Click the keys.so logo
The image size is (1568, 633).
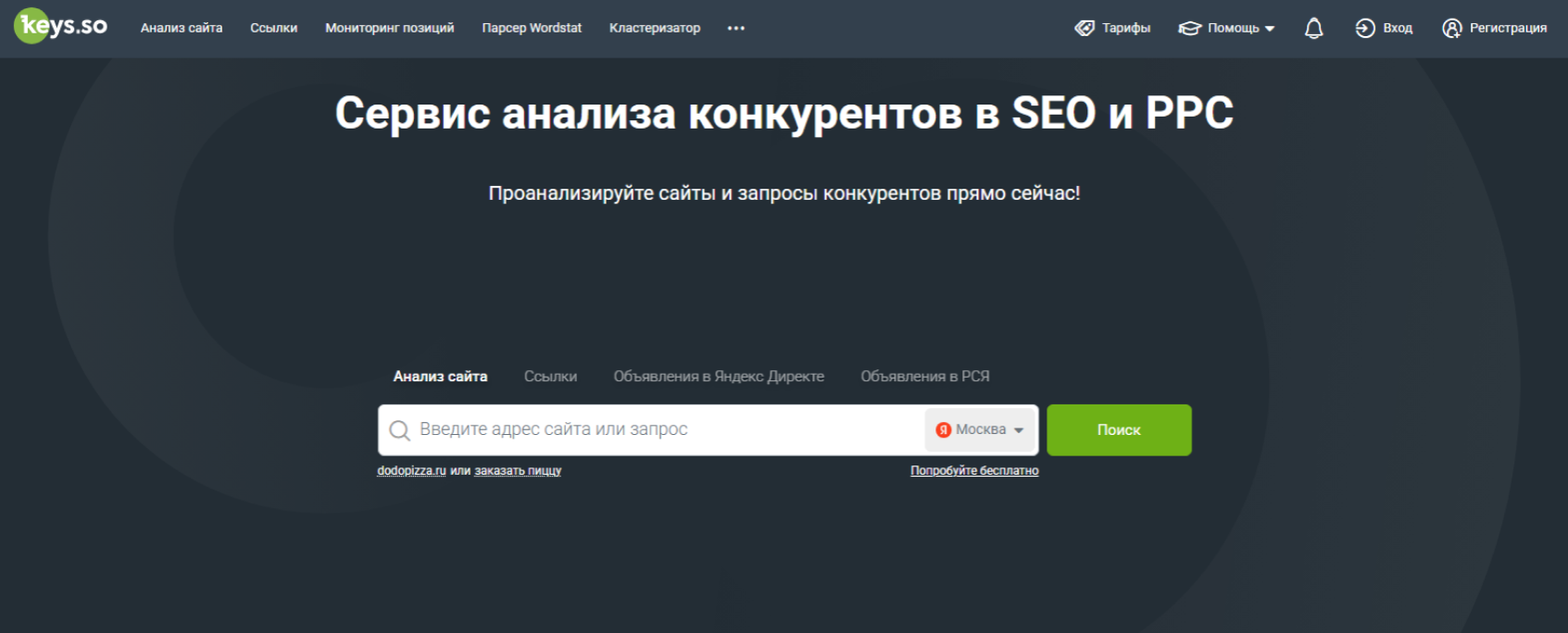point(61,26)
